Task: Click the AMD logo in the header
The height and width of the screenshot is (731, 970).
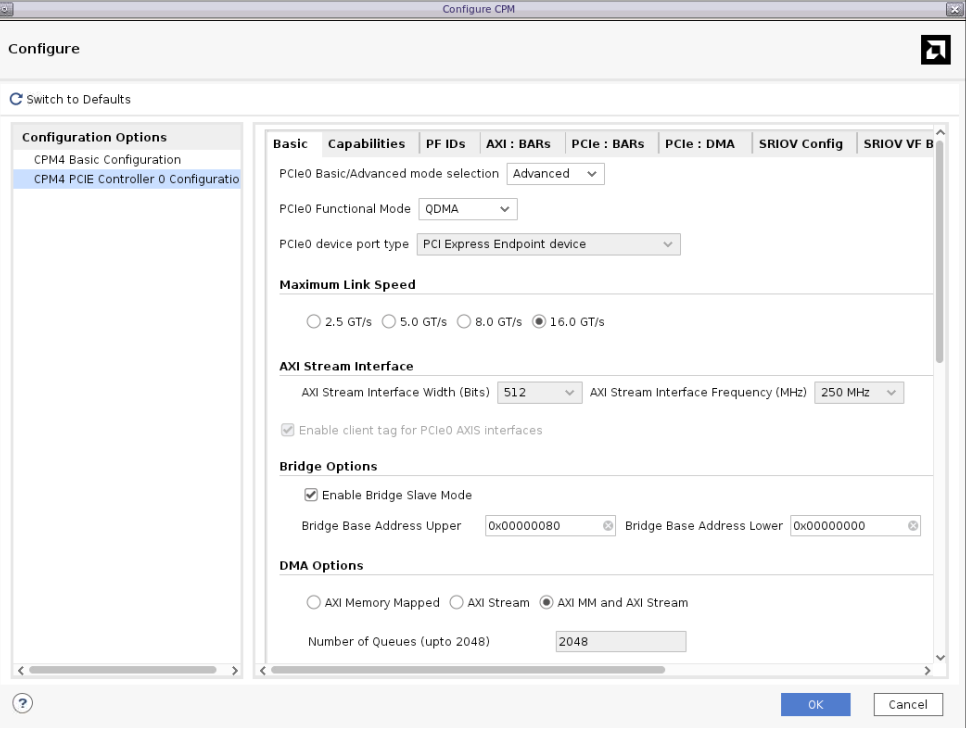Action: pyautogui.click(x=936, y=48)
